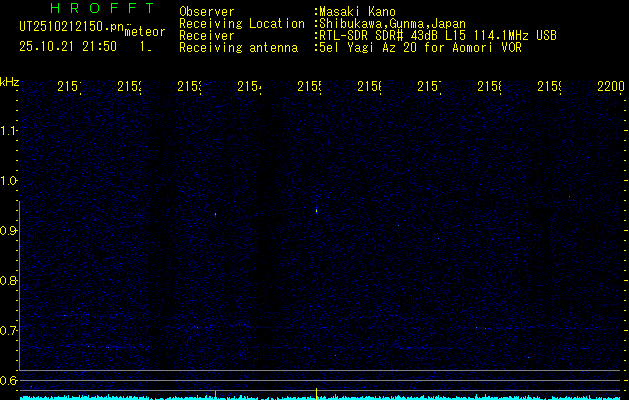Click the cyan intensity spike after 2153
This screenshot has width=629, height=400.
point(215,394)
